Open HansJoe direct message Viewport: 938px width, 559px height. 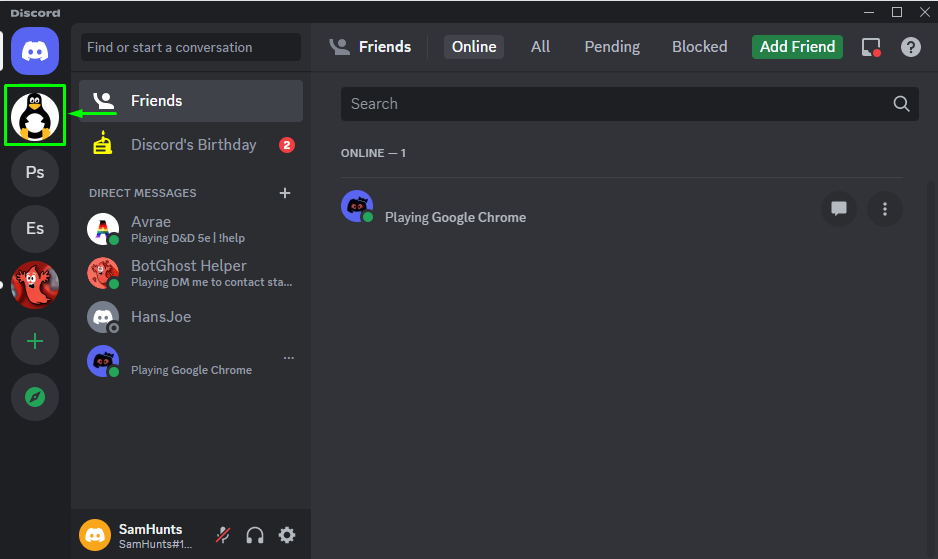191,317
